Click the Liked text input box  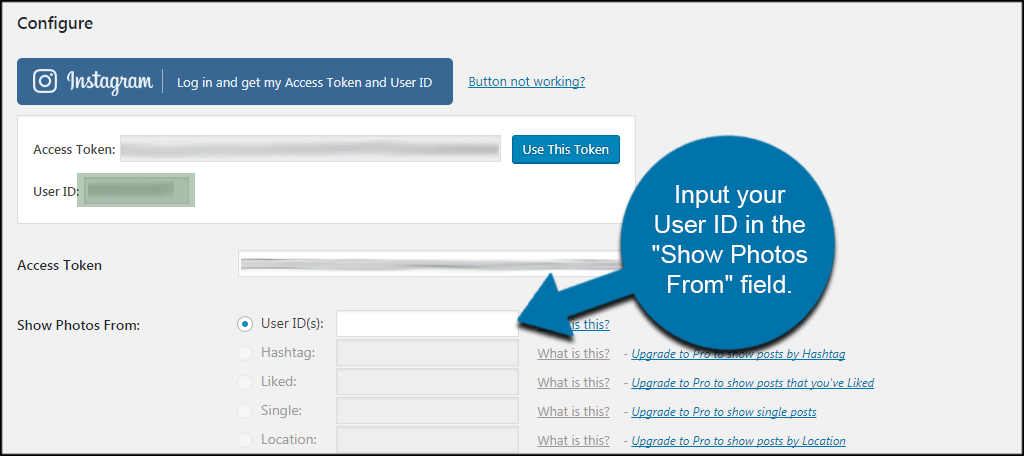(x=427, y=382)
